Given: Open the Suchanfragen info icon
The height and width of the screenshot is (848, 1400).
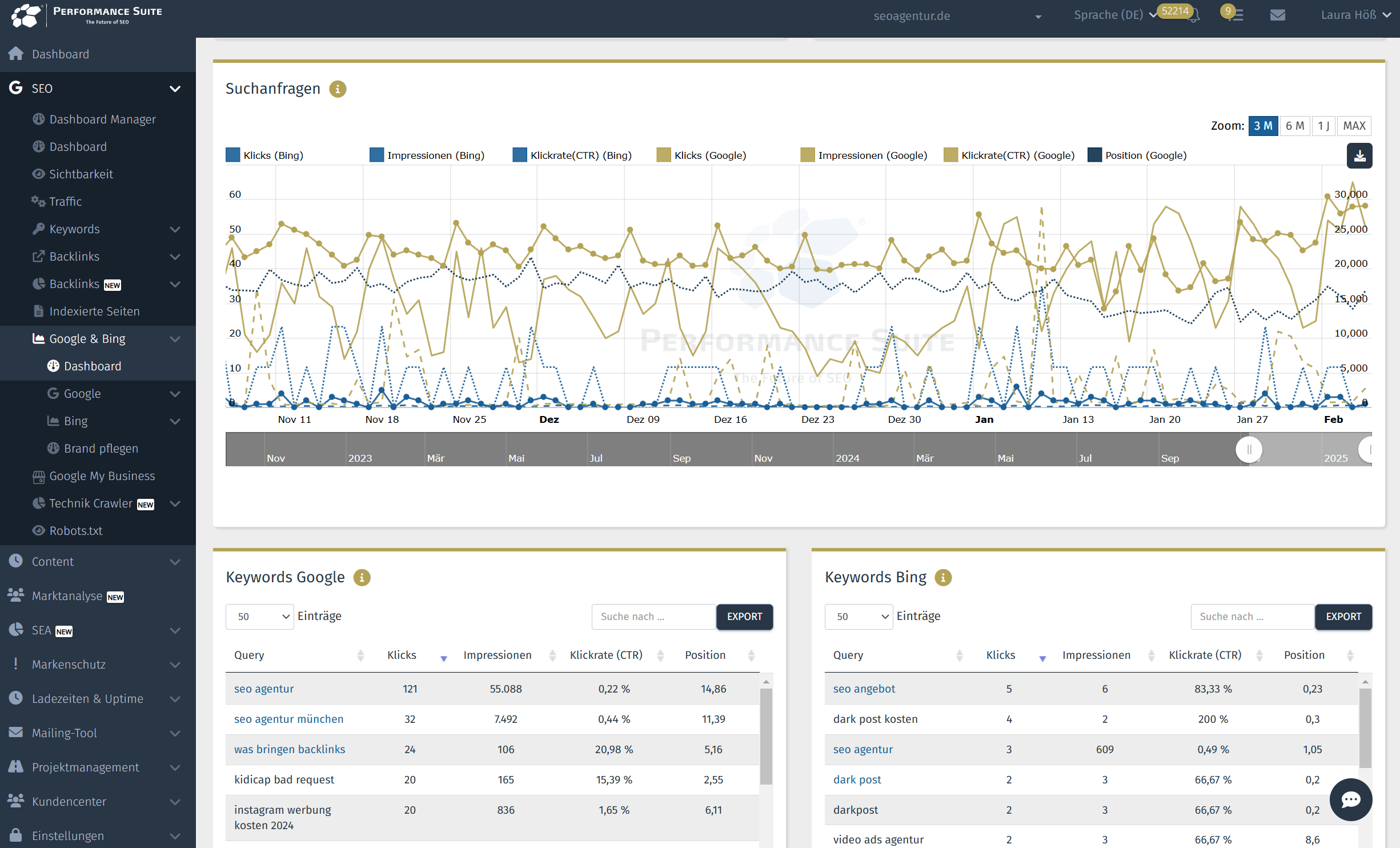Looking at the screenshot, I should click(x=338, y=89).
